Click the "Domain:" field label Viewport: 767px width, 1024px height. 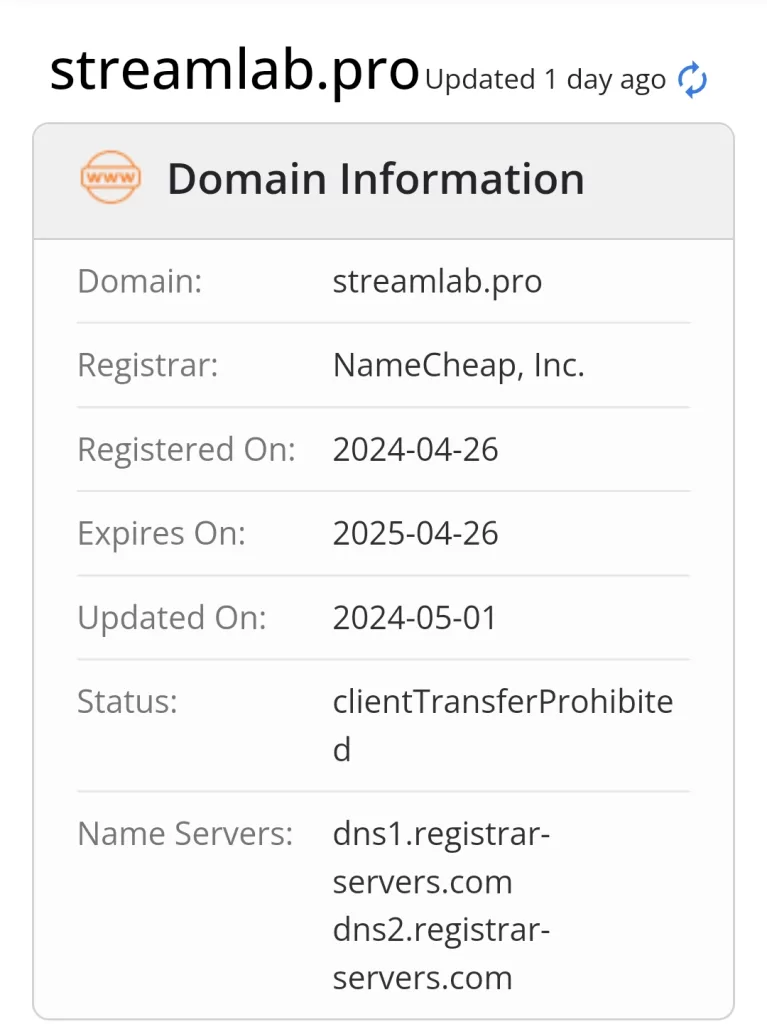point(139,281)
